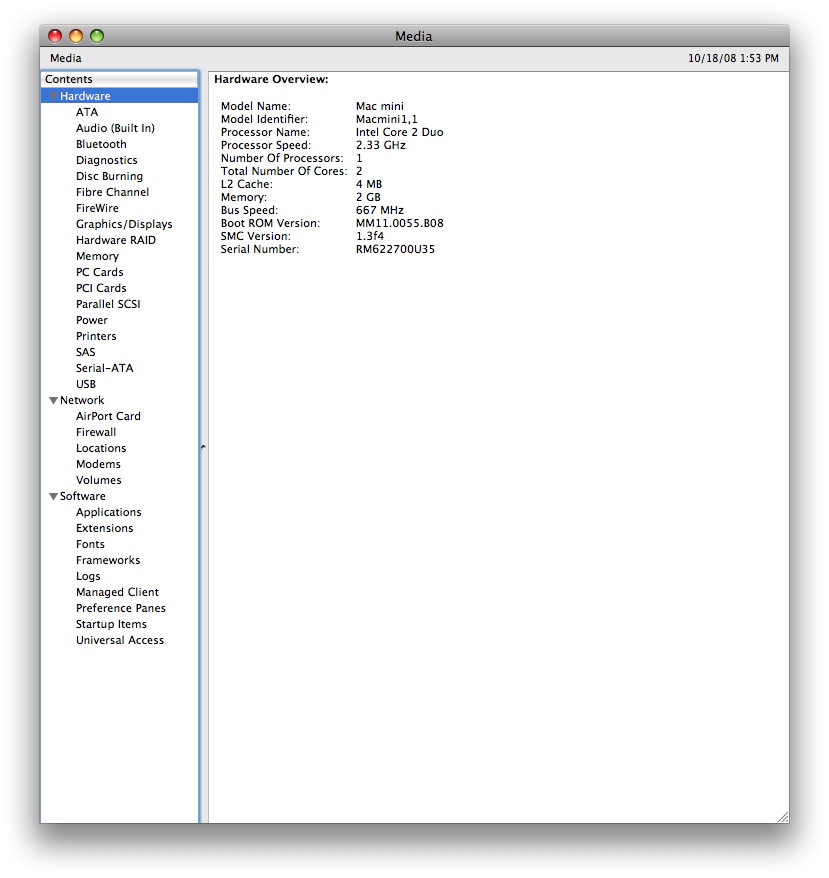Image resolution: width=829 pixels, height=878 pixels.
Task: Select Hardware category in Contents
Action: tap(119, 96)
